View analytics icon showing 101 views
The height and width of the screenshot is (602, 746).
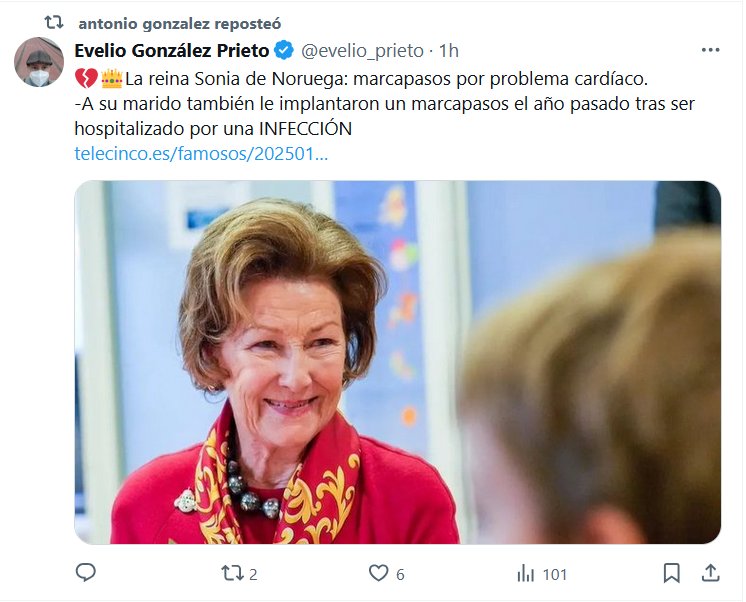(525, 573)
